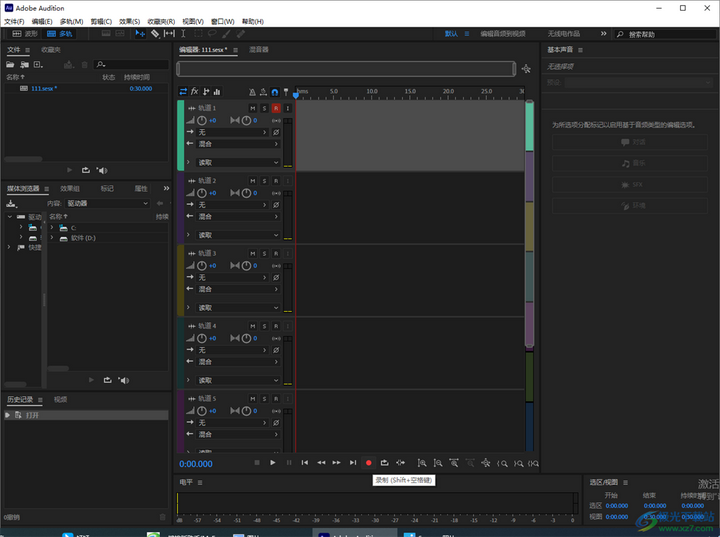Open the Inputs/Outputs view of tracks
The image size is (720, 537).
(183, 91)
